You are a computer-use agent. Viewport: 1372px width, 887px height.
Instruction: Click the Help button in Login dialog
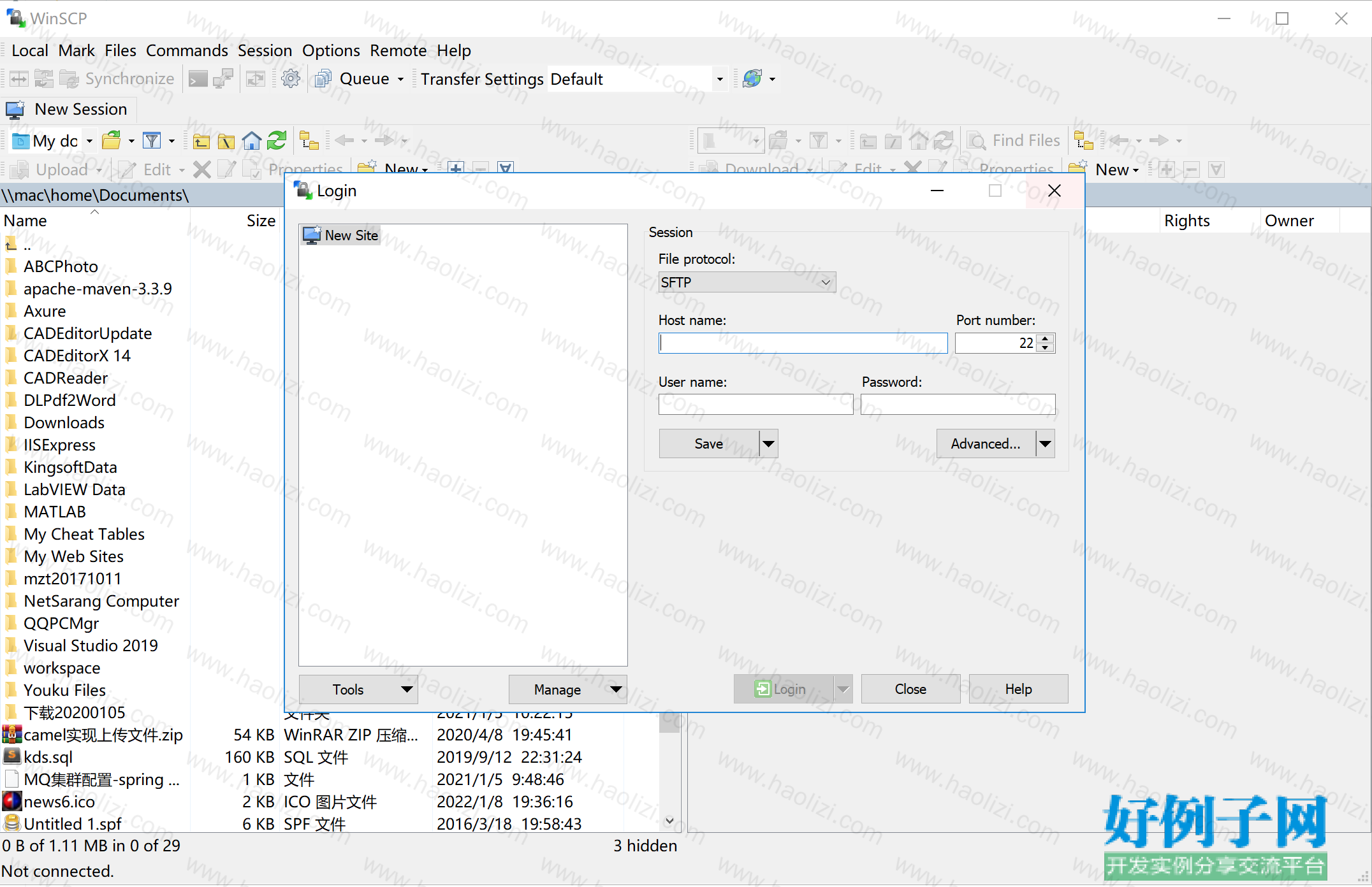(x=1018, y=689)
